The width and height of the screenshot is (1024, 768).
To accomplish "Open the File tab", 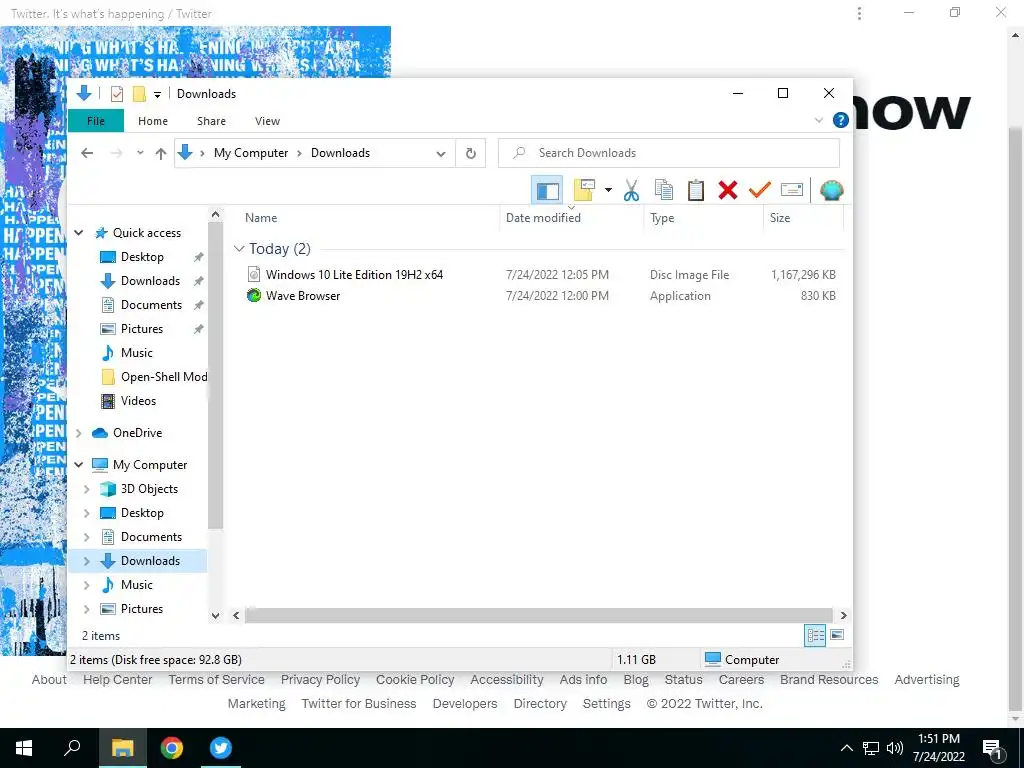I will pos(95,121).
